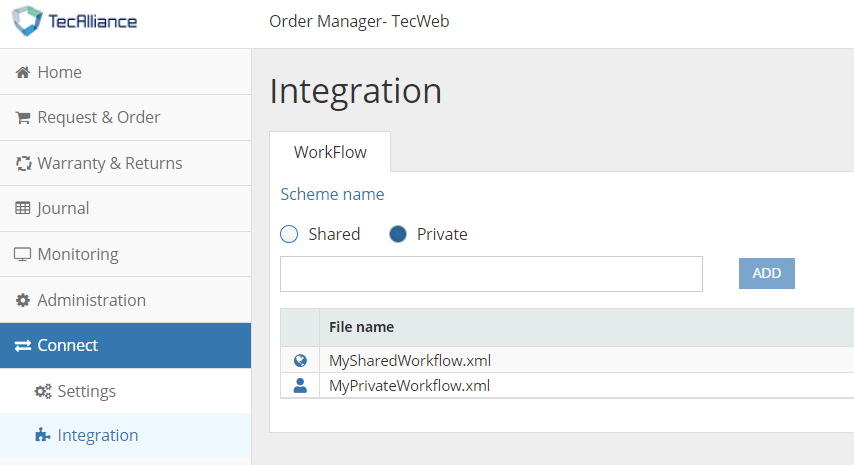Click user icon beside MyPrivateWorkflow.xml
The image size is (854, 465).
tap(300, 386)
